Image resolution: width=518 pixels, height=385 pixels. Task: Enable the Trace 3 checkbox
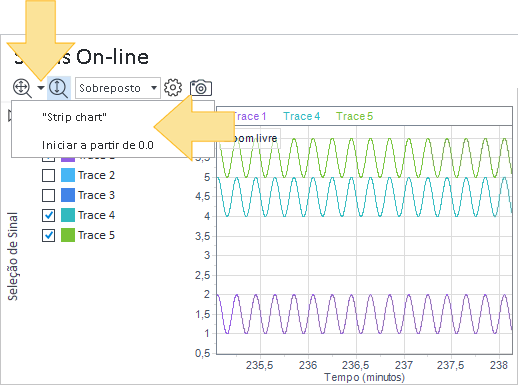pyautogui.click(x=49, y=195)
